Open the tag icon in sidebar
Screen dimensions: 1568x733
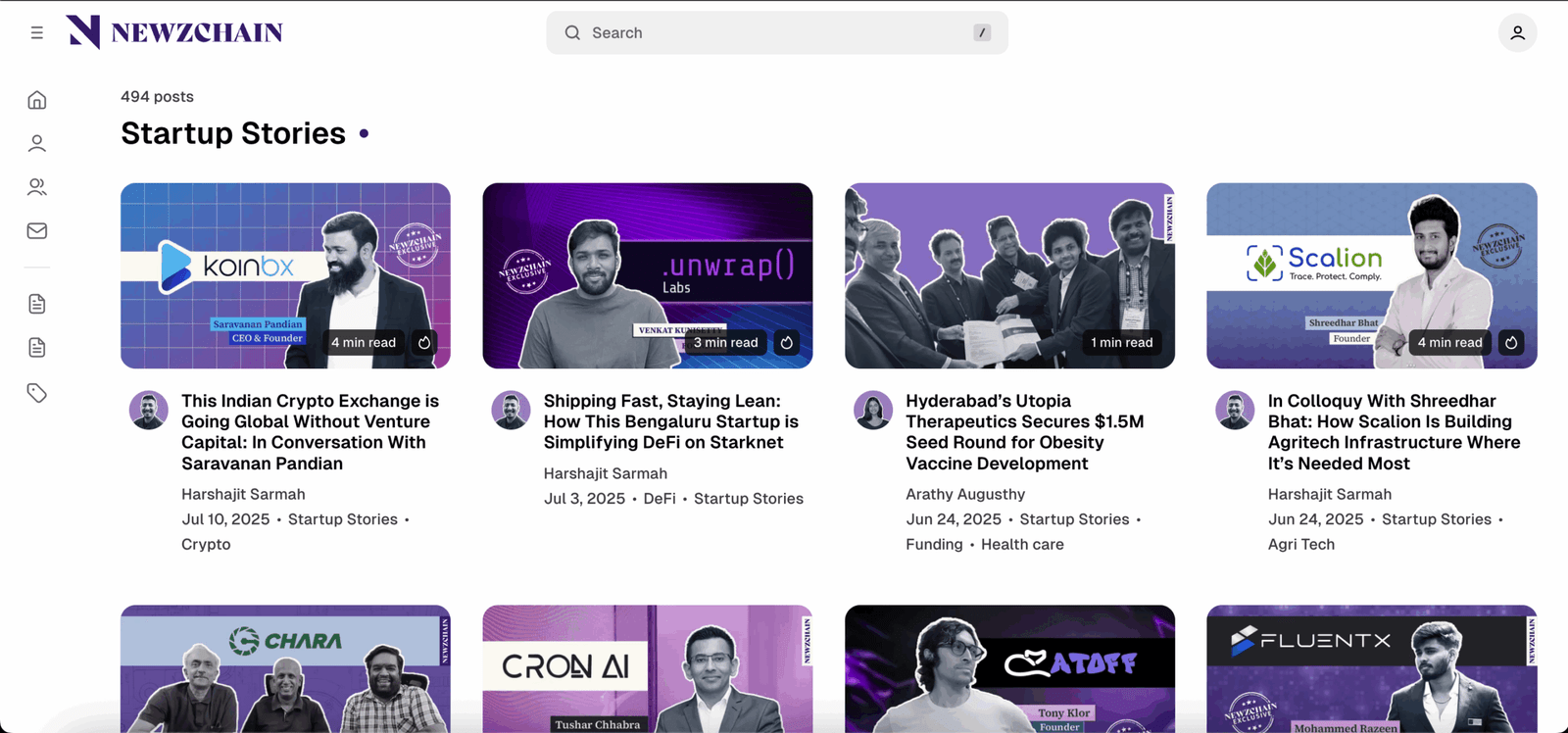(x=37, y=393)
